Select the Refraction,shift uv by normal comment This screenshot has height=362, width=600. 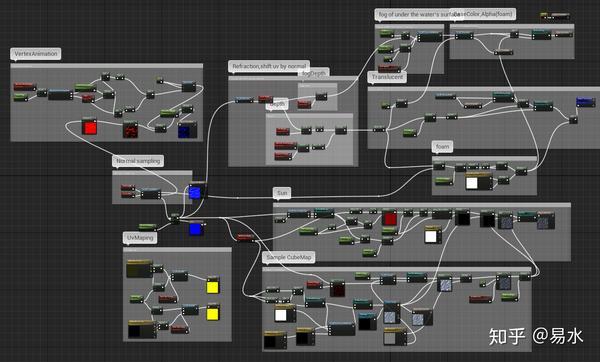269,66
